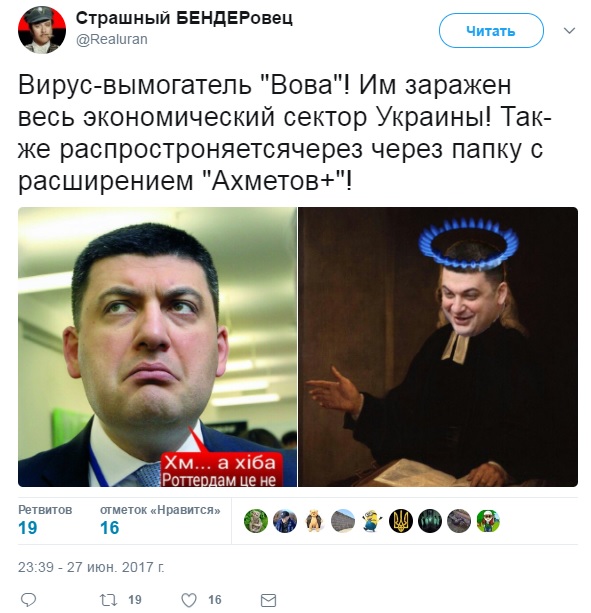This screenshot has height=613, width=591.
Task: View the 16 отметок «Нравится» list
Action: click(160, 521)
